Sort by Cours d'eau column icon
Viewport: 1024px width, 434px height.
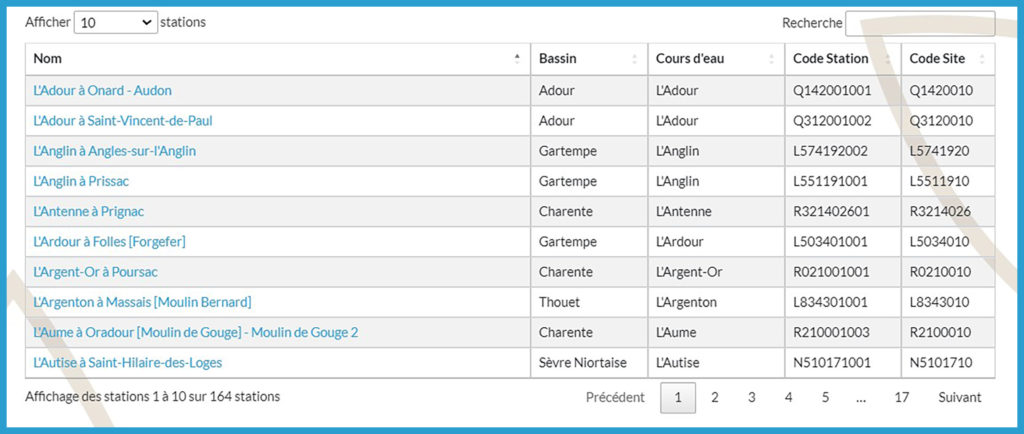pos(771,59)
